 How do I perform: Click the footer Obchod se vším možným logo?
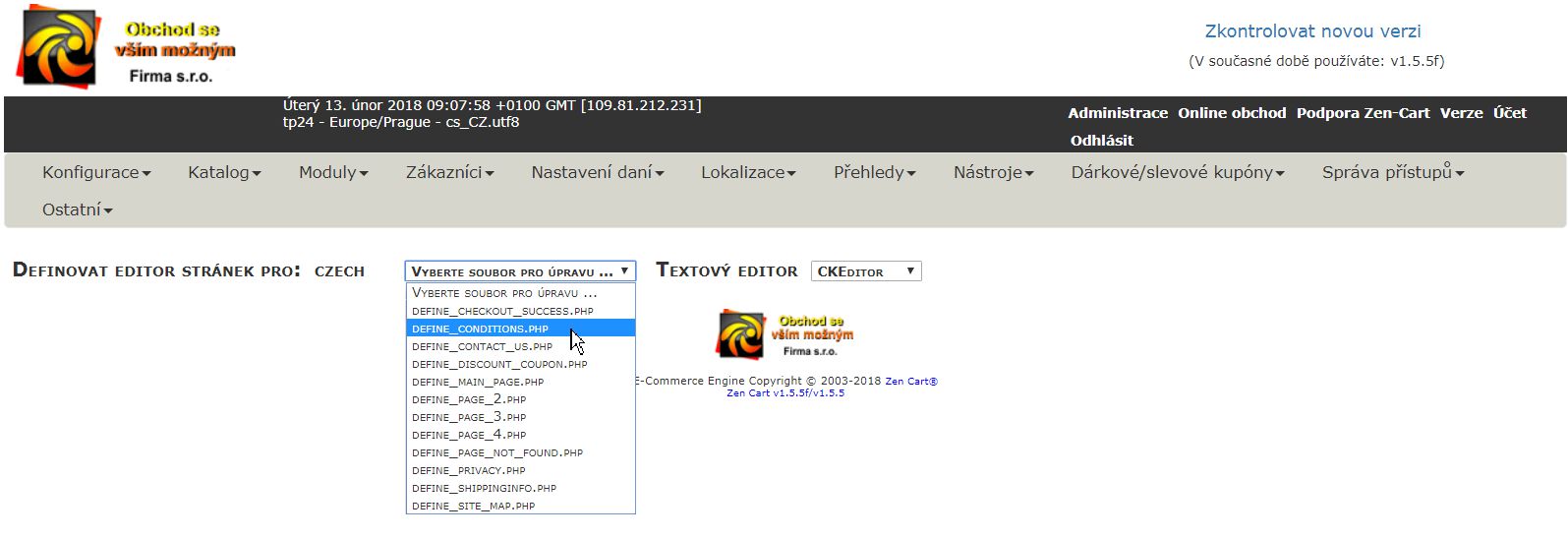(784, 335)
